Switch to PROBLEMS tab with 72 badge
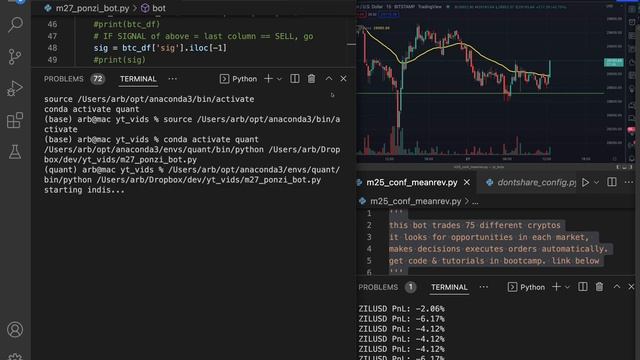 click(x=74, y=79)
